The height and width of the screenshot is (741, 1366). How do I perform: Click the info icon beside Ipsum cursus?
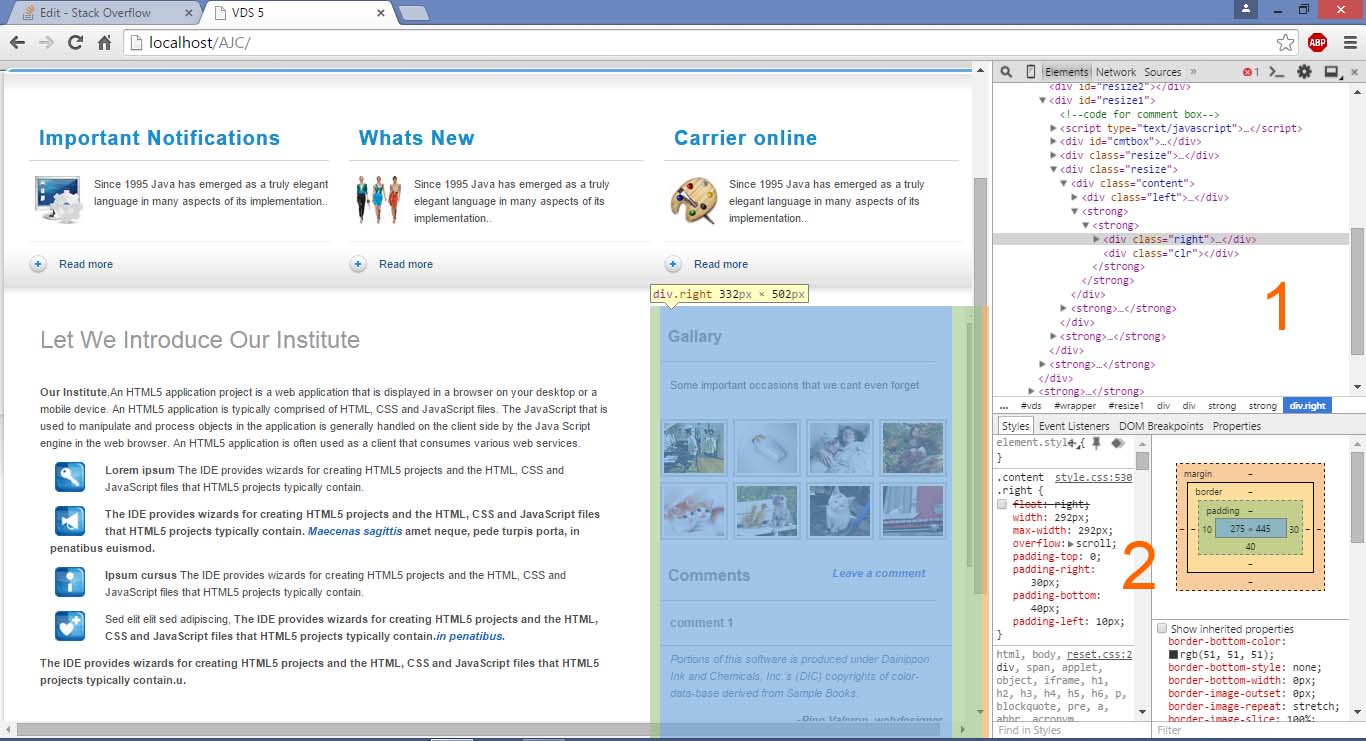[70, 582]
